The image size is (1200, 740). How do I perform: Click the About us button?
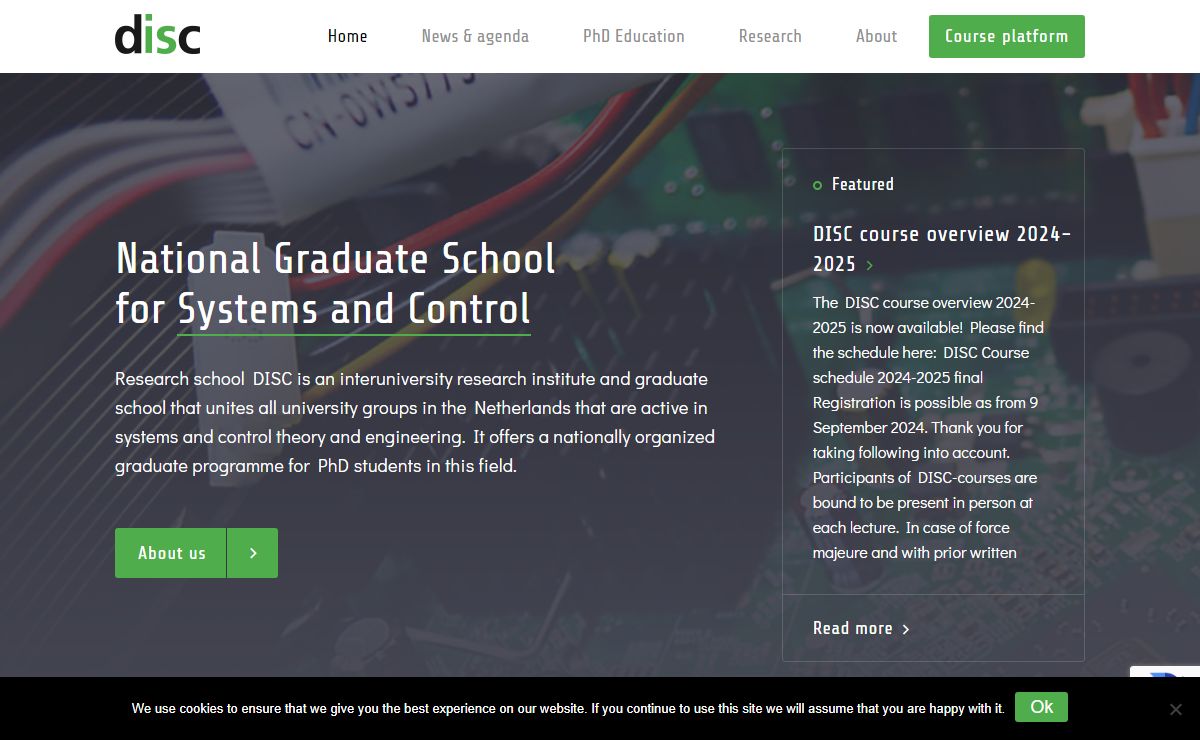click(x=171, y=553)
